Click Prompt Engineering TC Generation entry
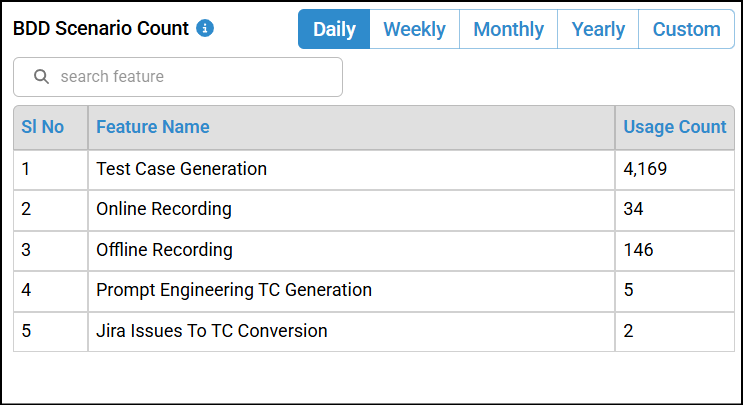 point(234,290)
